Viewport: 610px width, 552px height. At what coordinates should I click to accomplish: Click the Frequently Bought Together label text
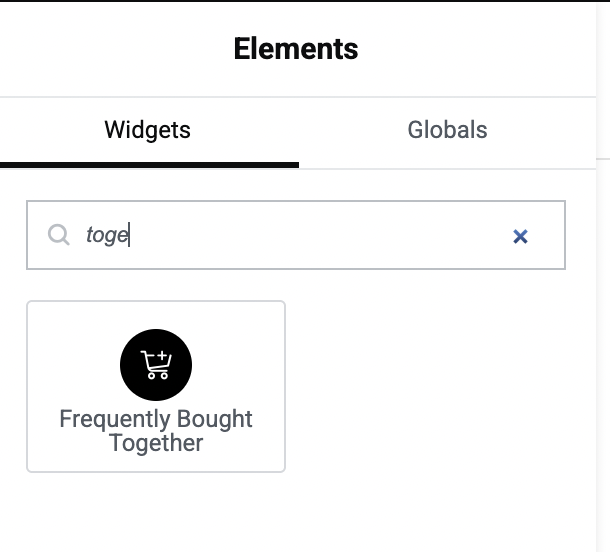156,431
